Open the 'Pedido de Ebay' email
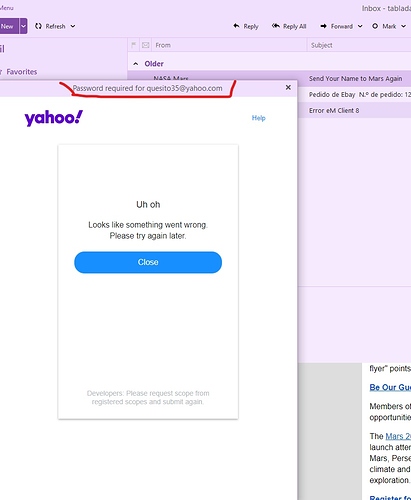 [360, 94]
